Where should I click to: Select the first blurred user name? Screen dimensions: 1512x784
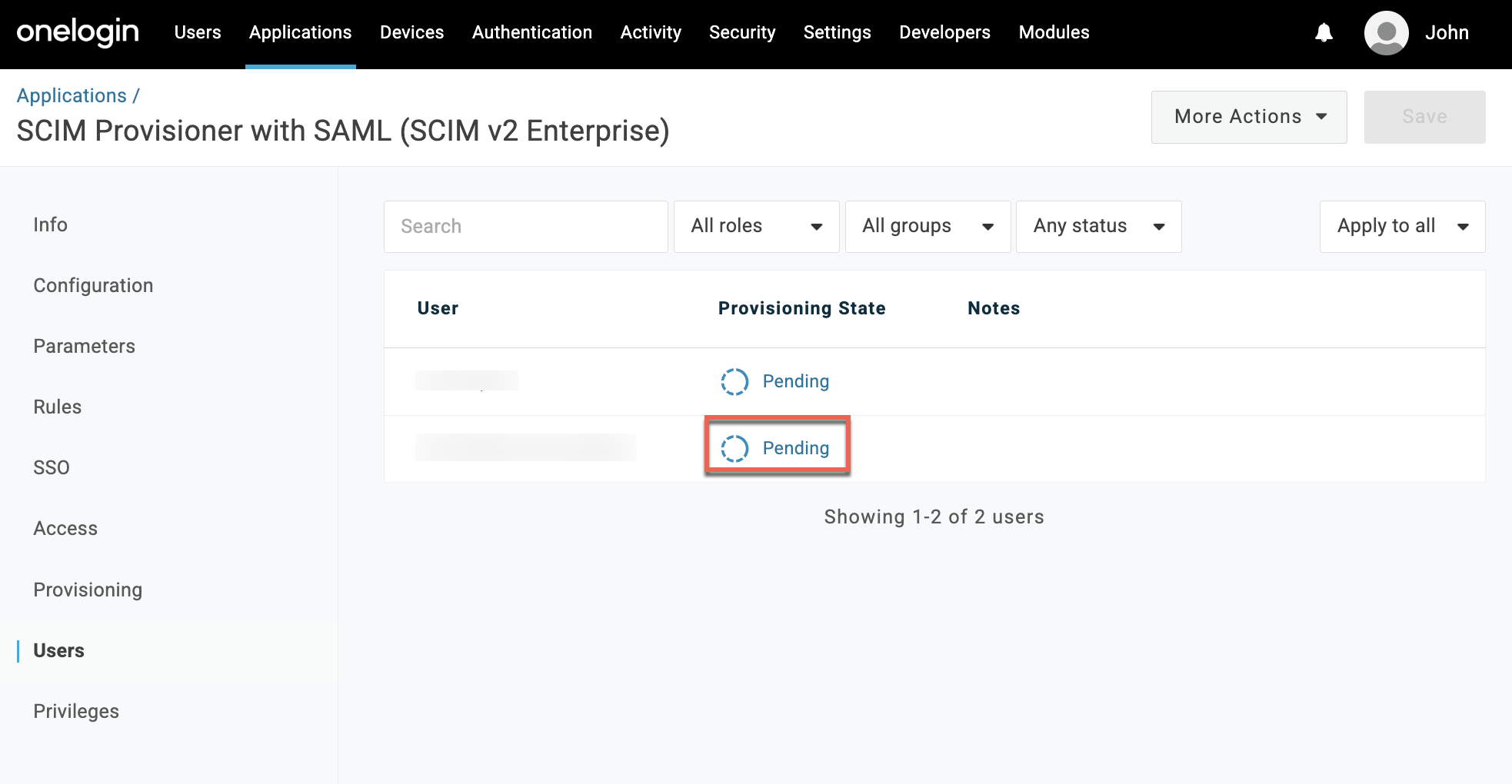(x=466, y=380)
